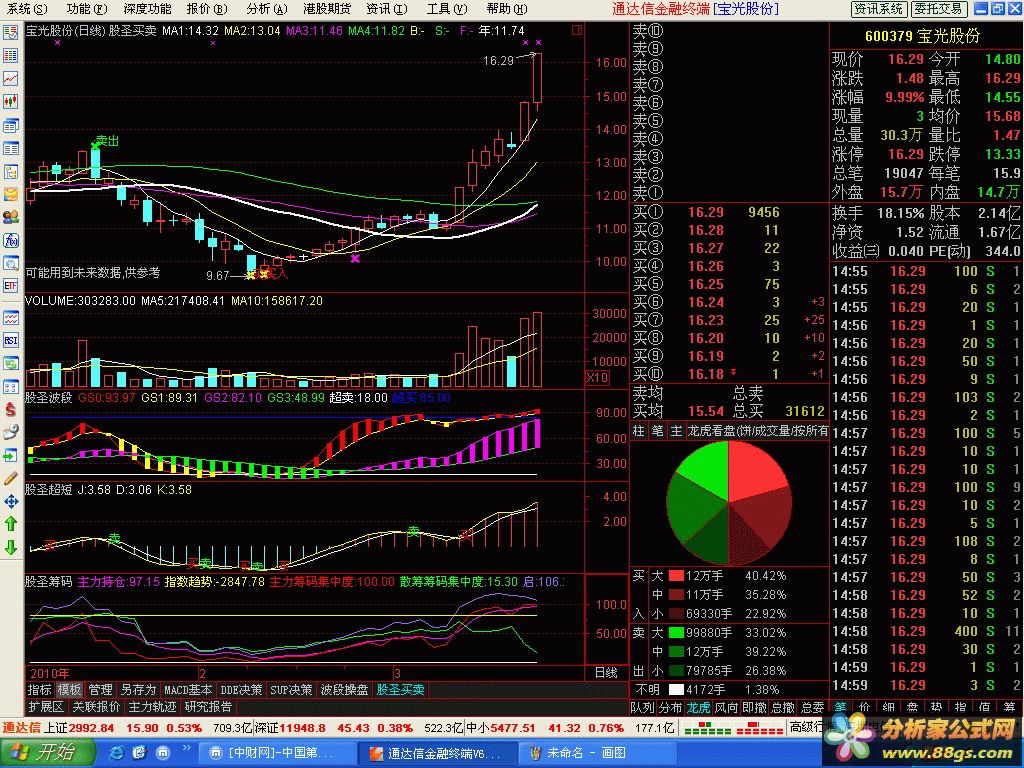The image size is (1024, 768).
Task: Open the two-people users sidebar icon
Action: (x=10, y=217)
